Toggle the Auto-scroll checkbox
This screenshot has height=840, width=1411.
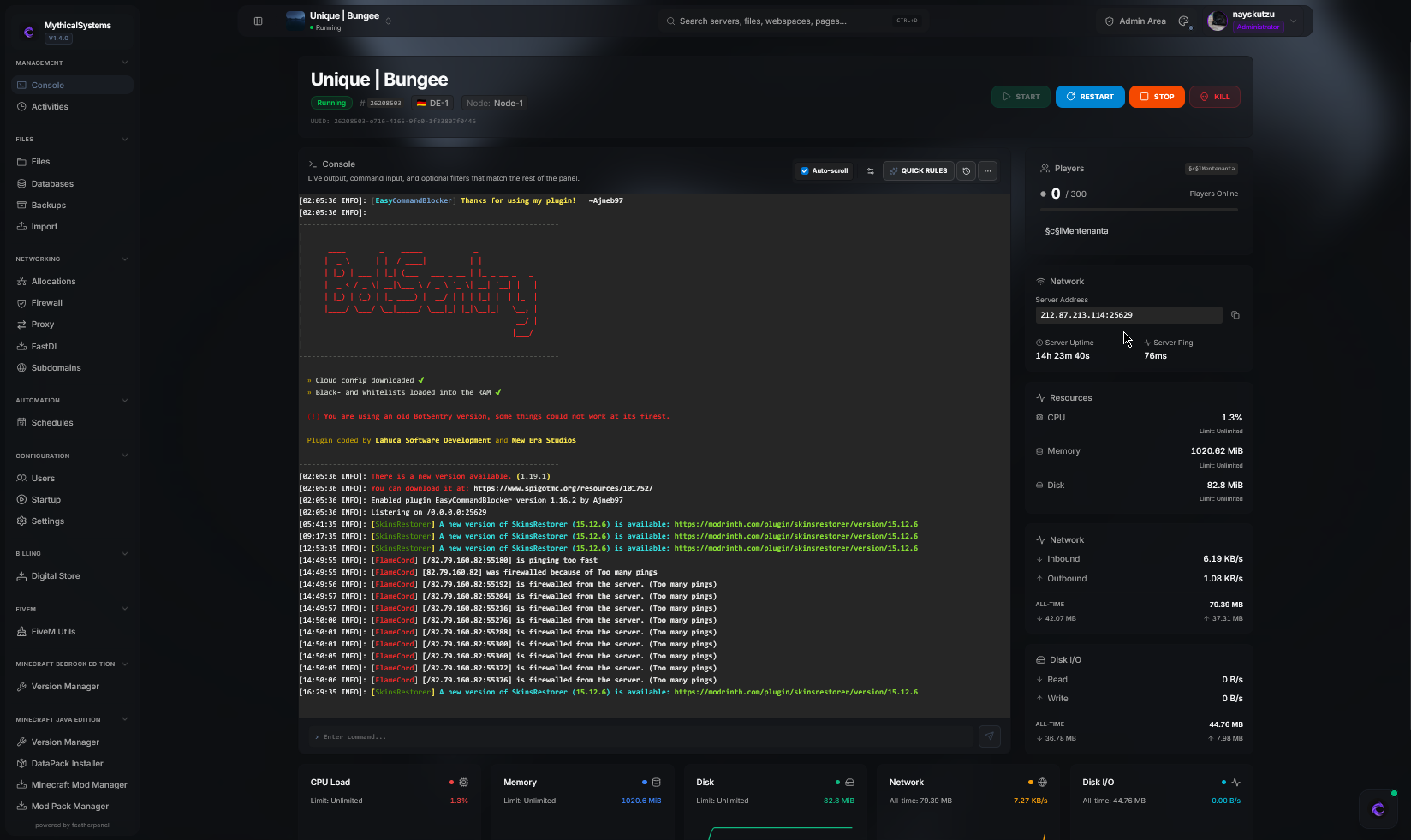[804, 171]
